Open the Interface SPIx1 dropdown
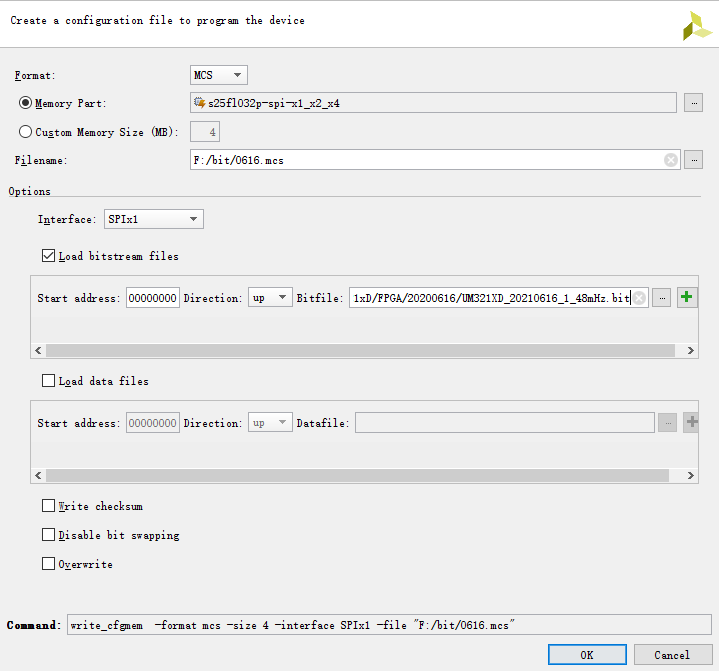 pos(154,219)
